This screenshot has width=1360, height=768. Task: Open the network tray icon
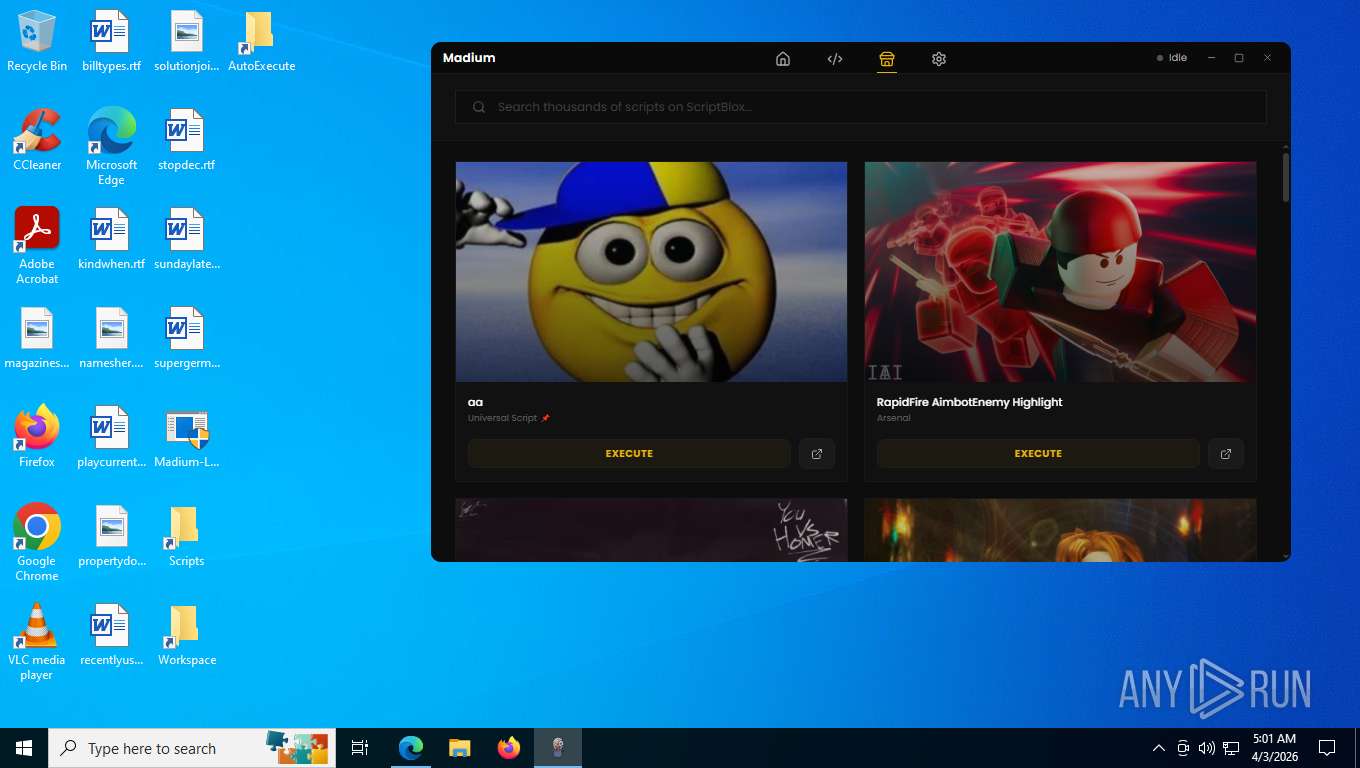tap(1231, 748)
